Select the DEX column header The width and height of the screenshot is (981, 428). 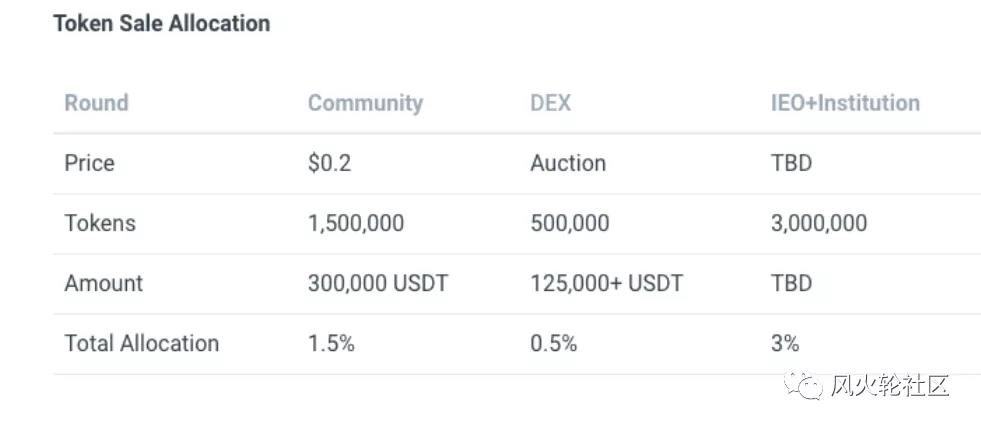[550, 103]
